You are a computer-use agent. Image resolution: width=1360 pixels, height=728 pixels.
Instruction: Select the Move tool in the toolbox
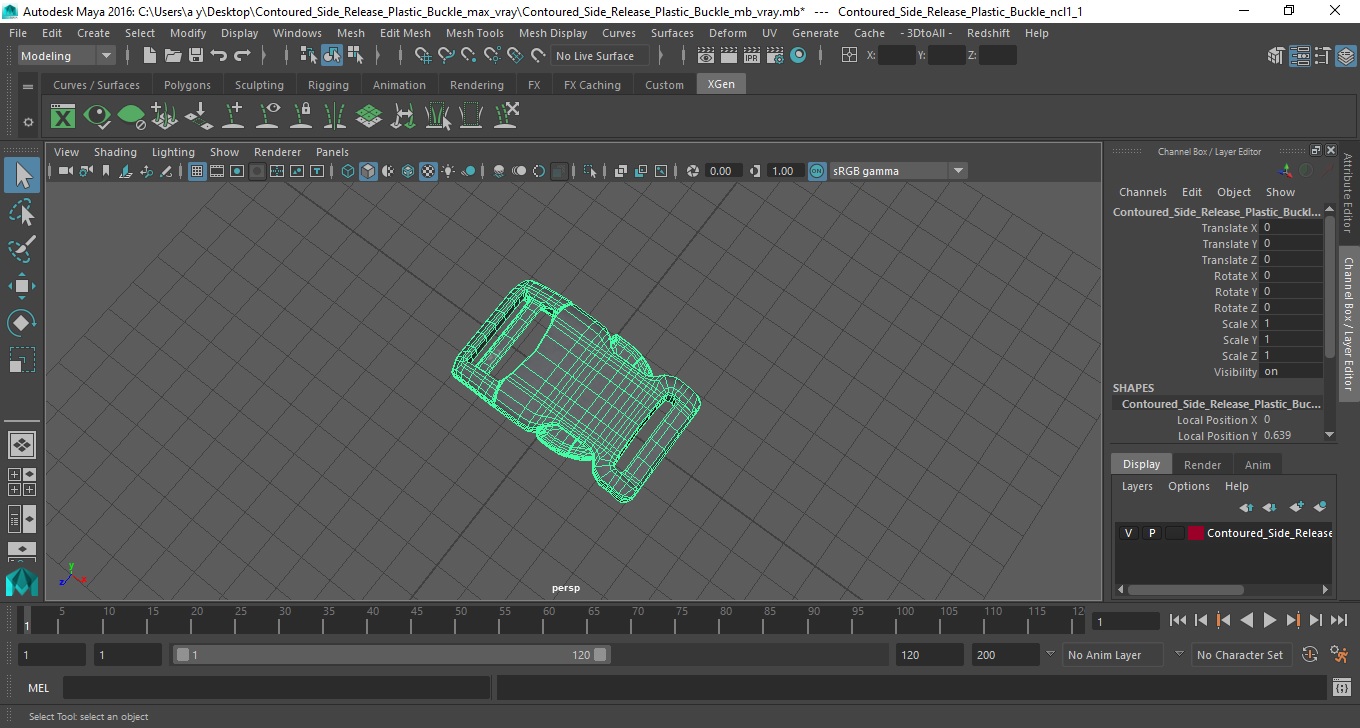[22, 286]
